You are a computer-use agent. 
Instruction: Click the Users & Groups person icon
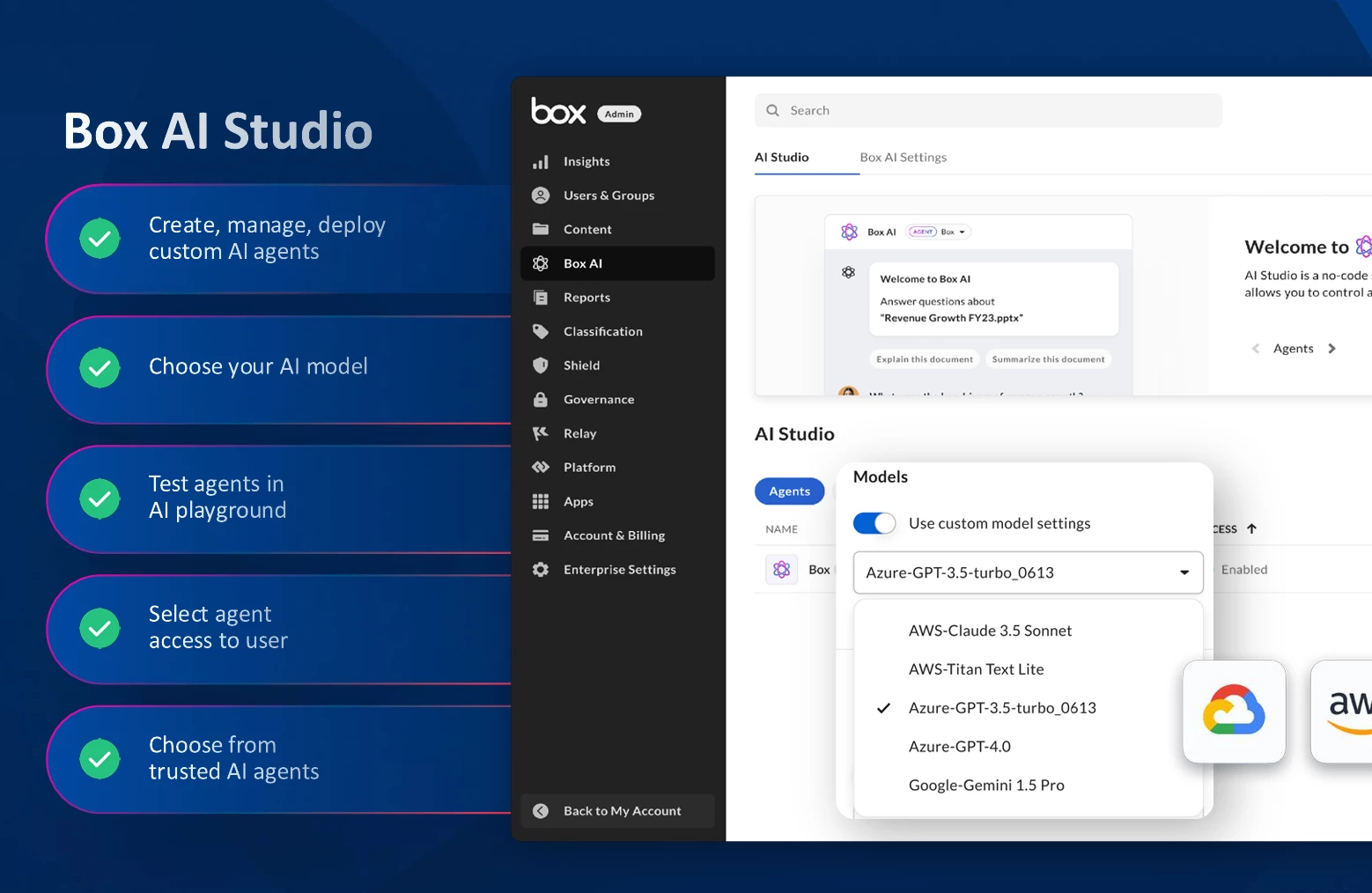[x=541, y=196]
